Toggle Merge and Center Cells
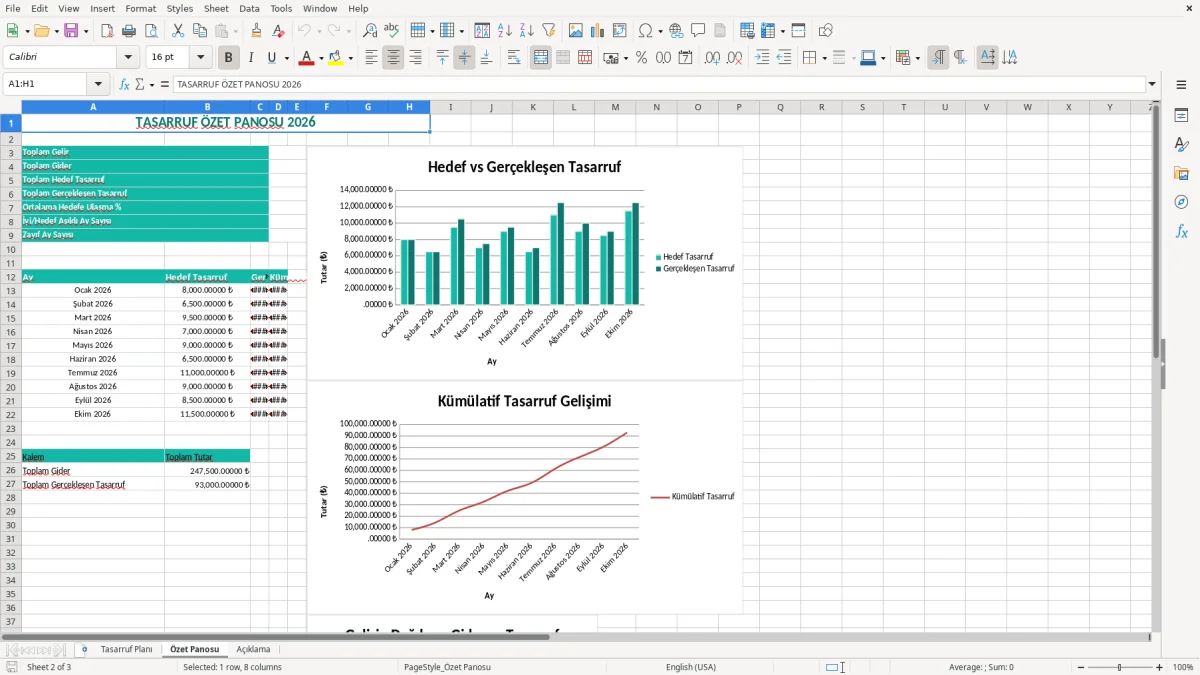The image size is (1200, 675). pyautogui.click(x=541, y=58)
